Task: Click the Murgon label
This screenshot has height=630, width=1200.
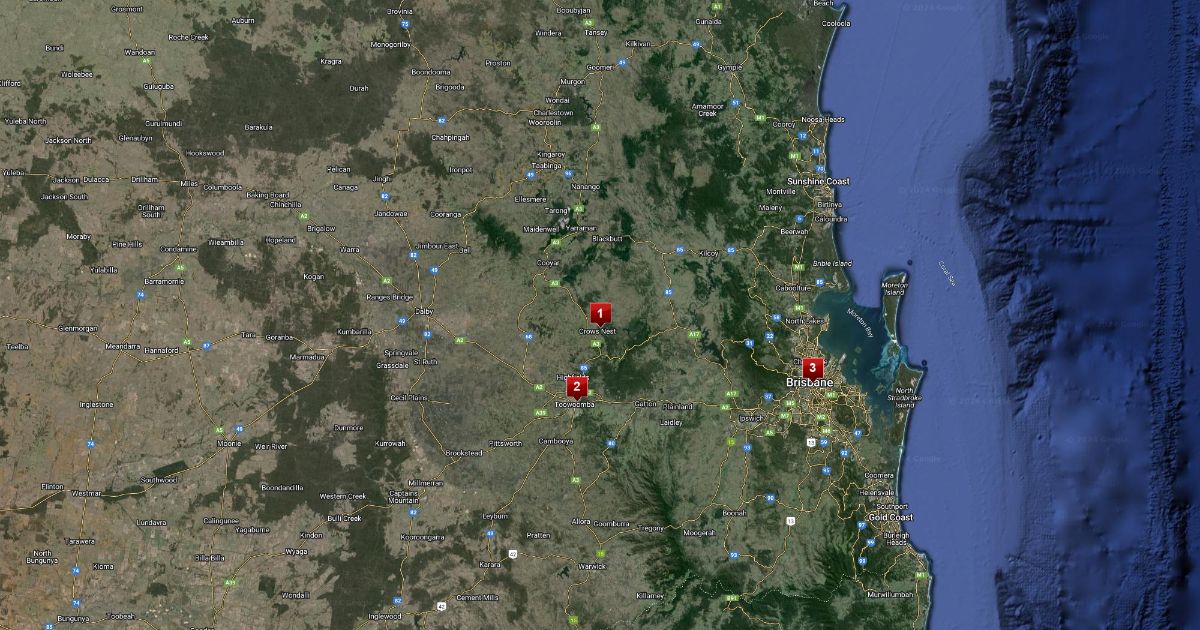Action: coord(573,81)
